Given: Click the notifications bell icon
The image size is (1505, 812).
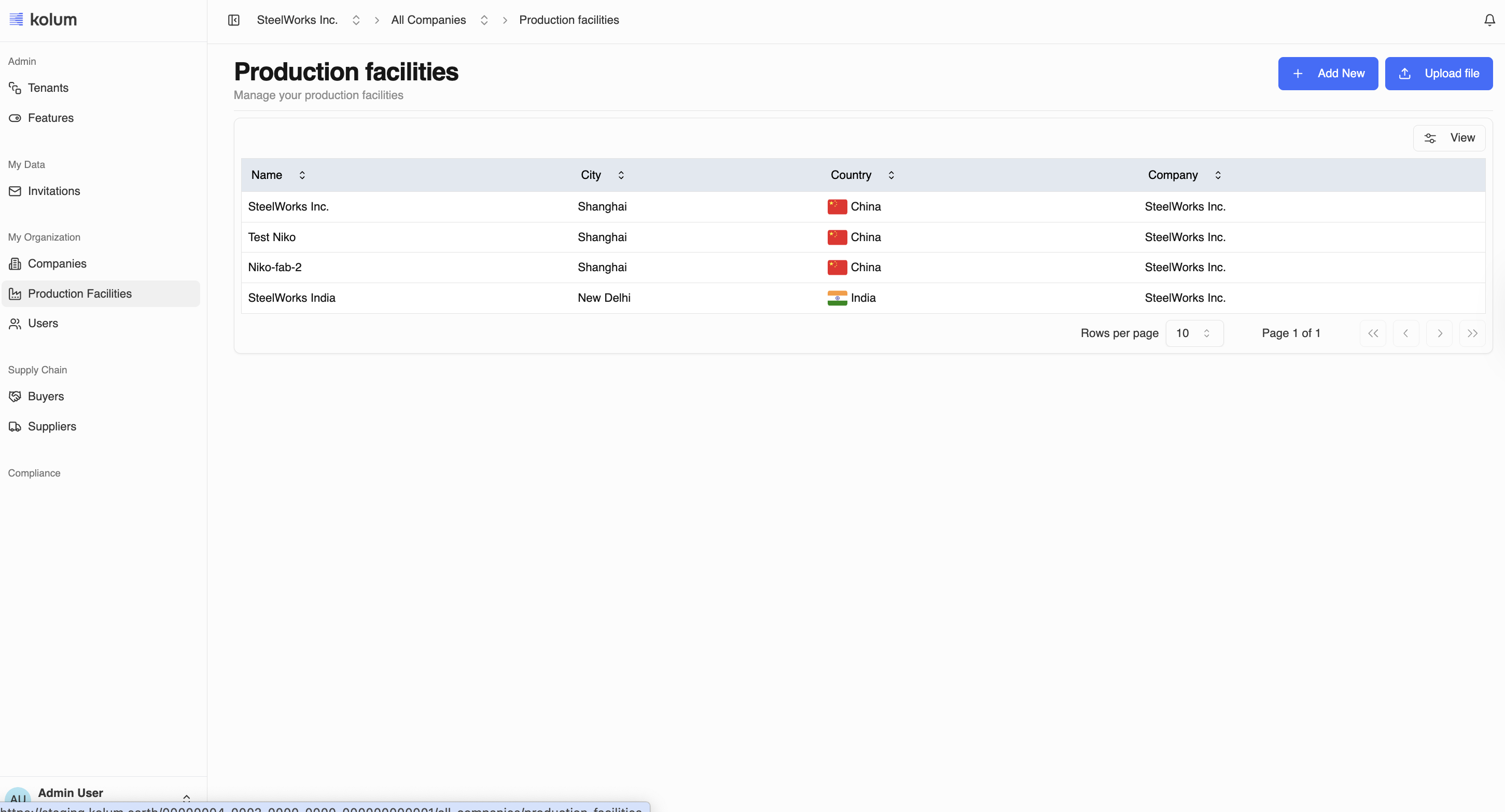Looking at the screenshot, I should tap(1489, 20).
